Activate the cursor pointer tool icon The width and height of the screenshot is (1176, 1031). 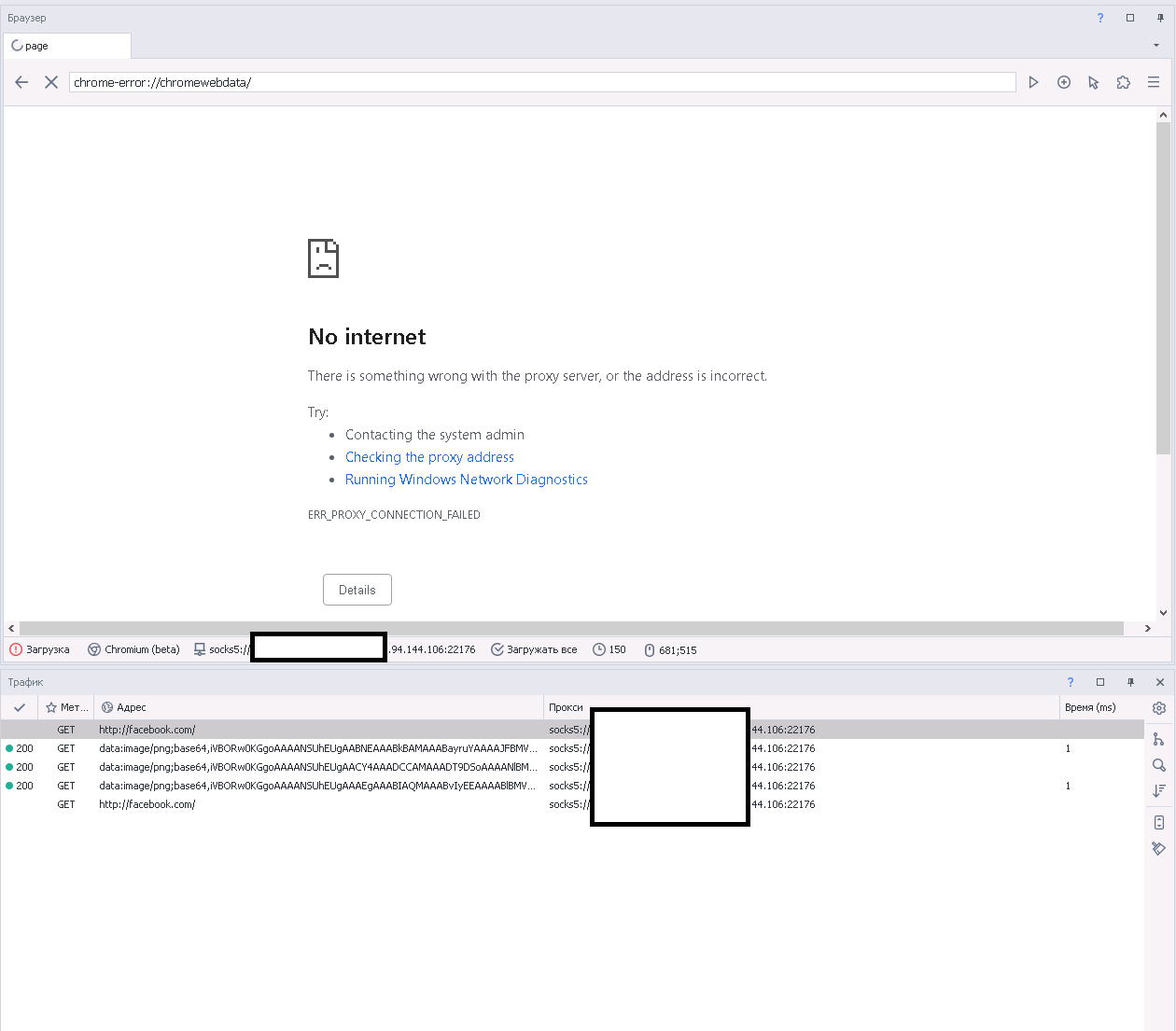coord(1094,82)
